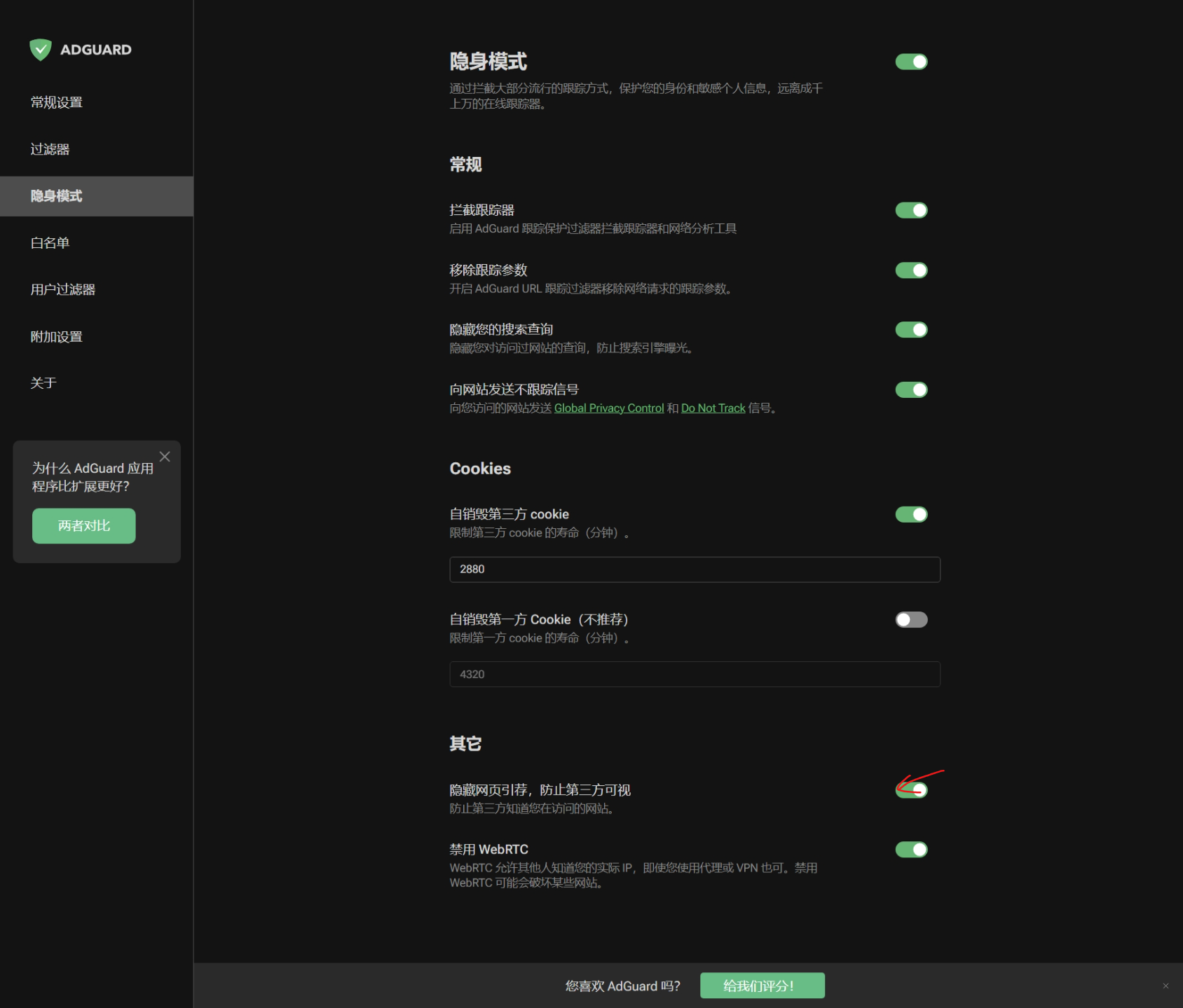Enable self-destruct for first-party cookies

click(910, 619)
